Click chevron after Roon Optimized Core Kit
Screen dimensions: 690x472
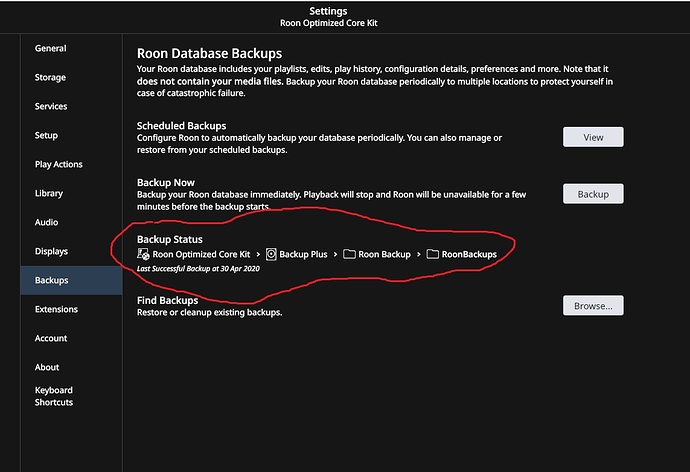tap(258, 255)
